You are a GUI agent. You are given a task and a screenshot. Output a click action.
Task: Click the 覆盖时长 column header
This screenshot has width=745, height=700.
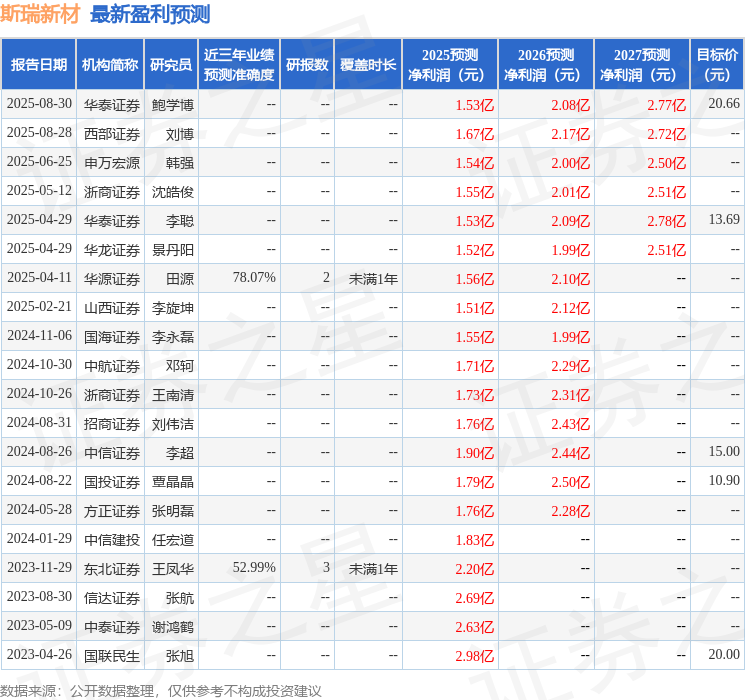pos(368,65)
